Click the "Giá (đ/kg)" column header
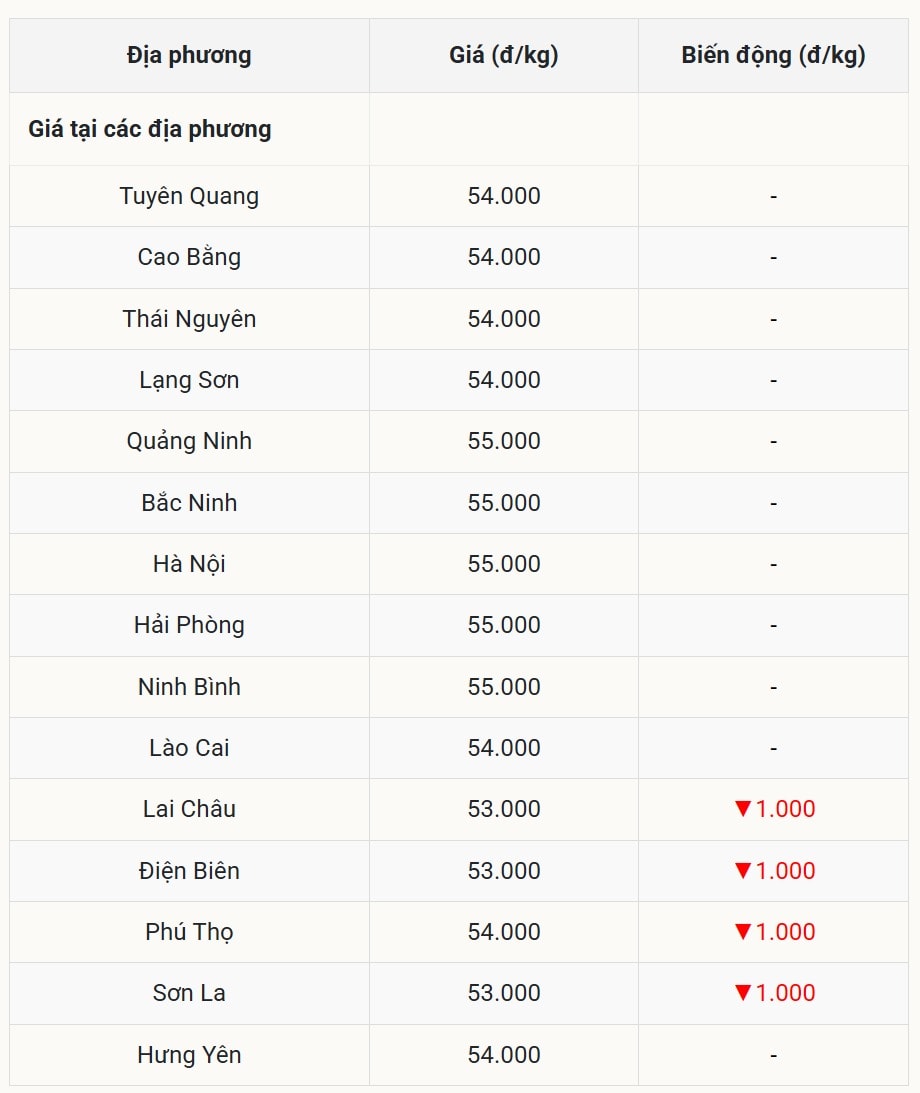 pyautogui.click(x=504, y=55)
